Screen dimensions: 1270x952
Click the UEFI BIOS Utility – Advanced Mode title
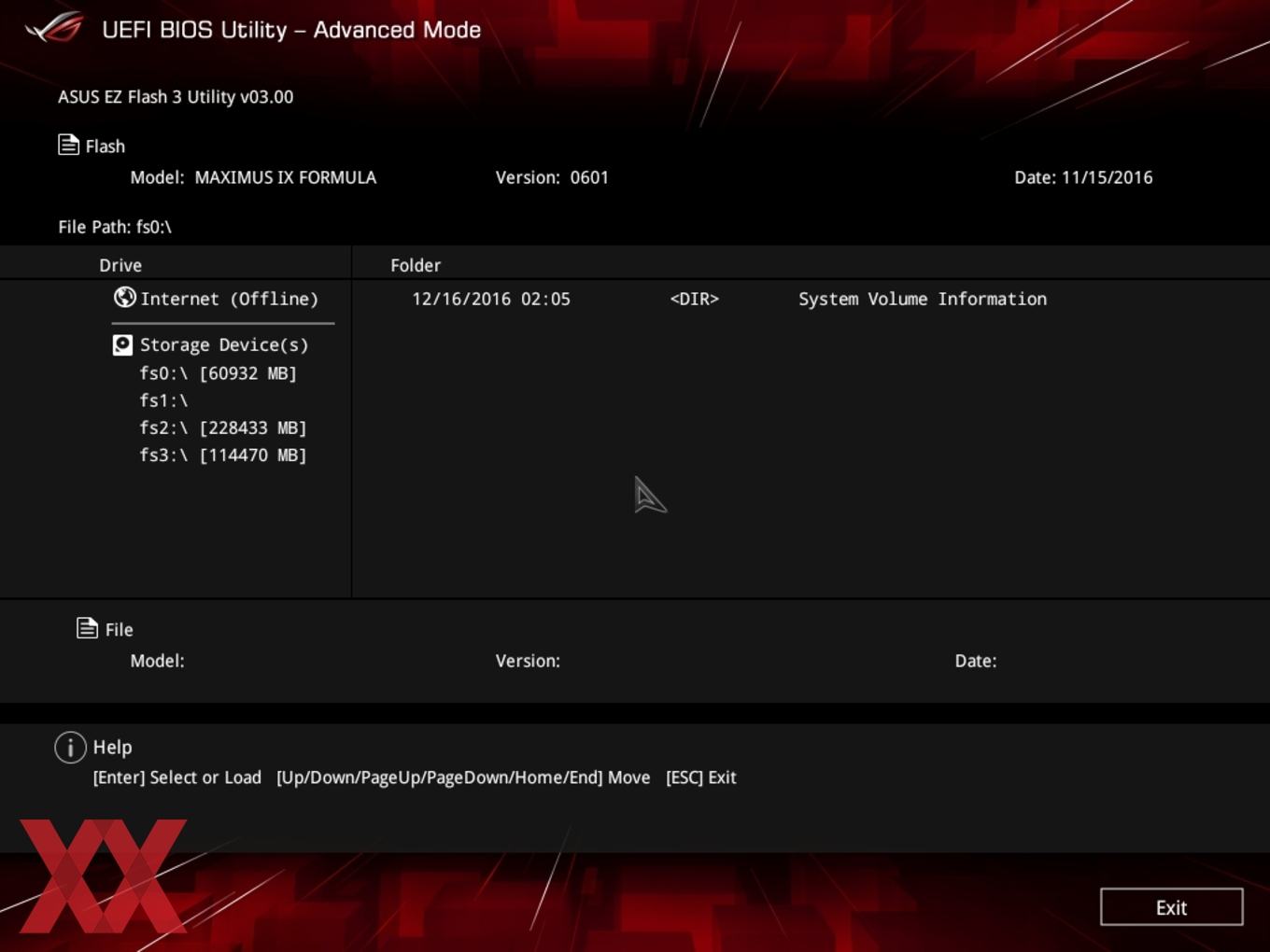[291, 30]
